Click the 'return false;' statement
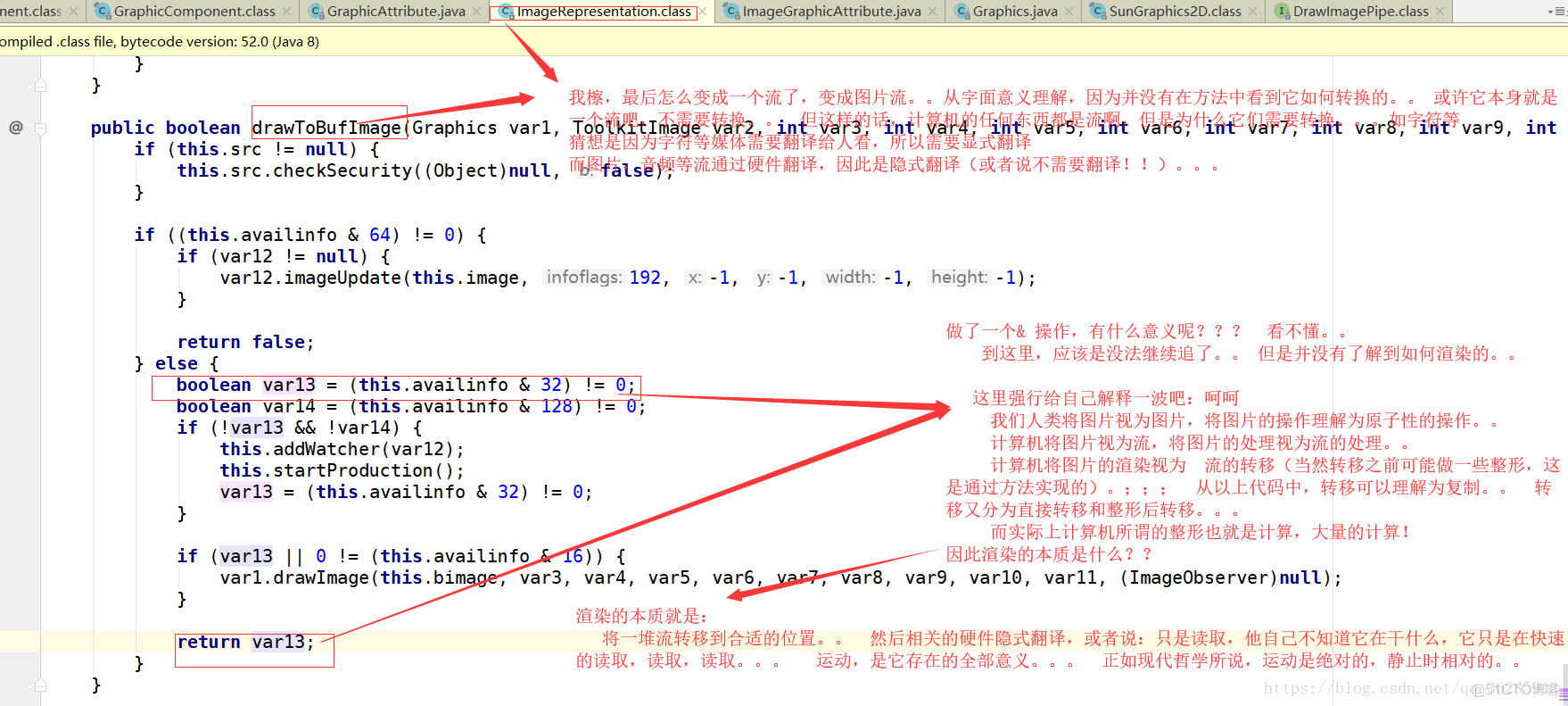The height and width of the screenshot is (706, 1568). [x=245, y=342]
